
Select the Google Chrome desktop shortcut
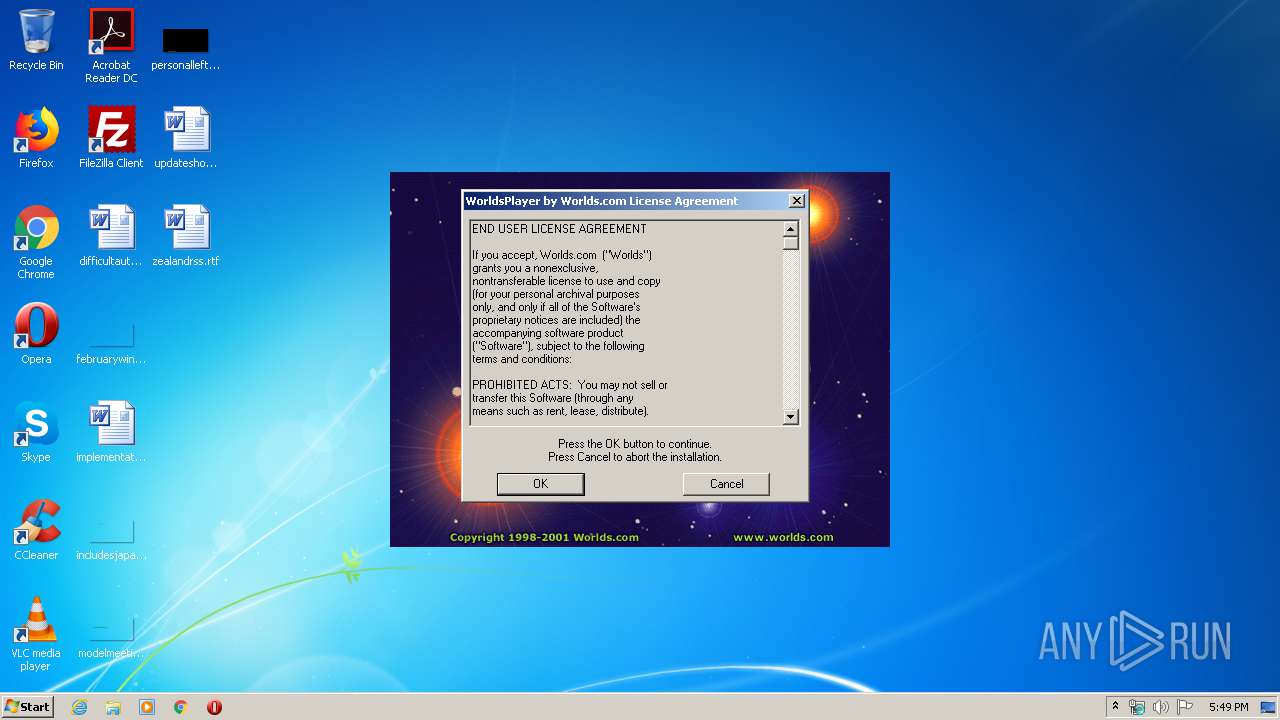tap(36, 243)
